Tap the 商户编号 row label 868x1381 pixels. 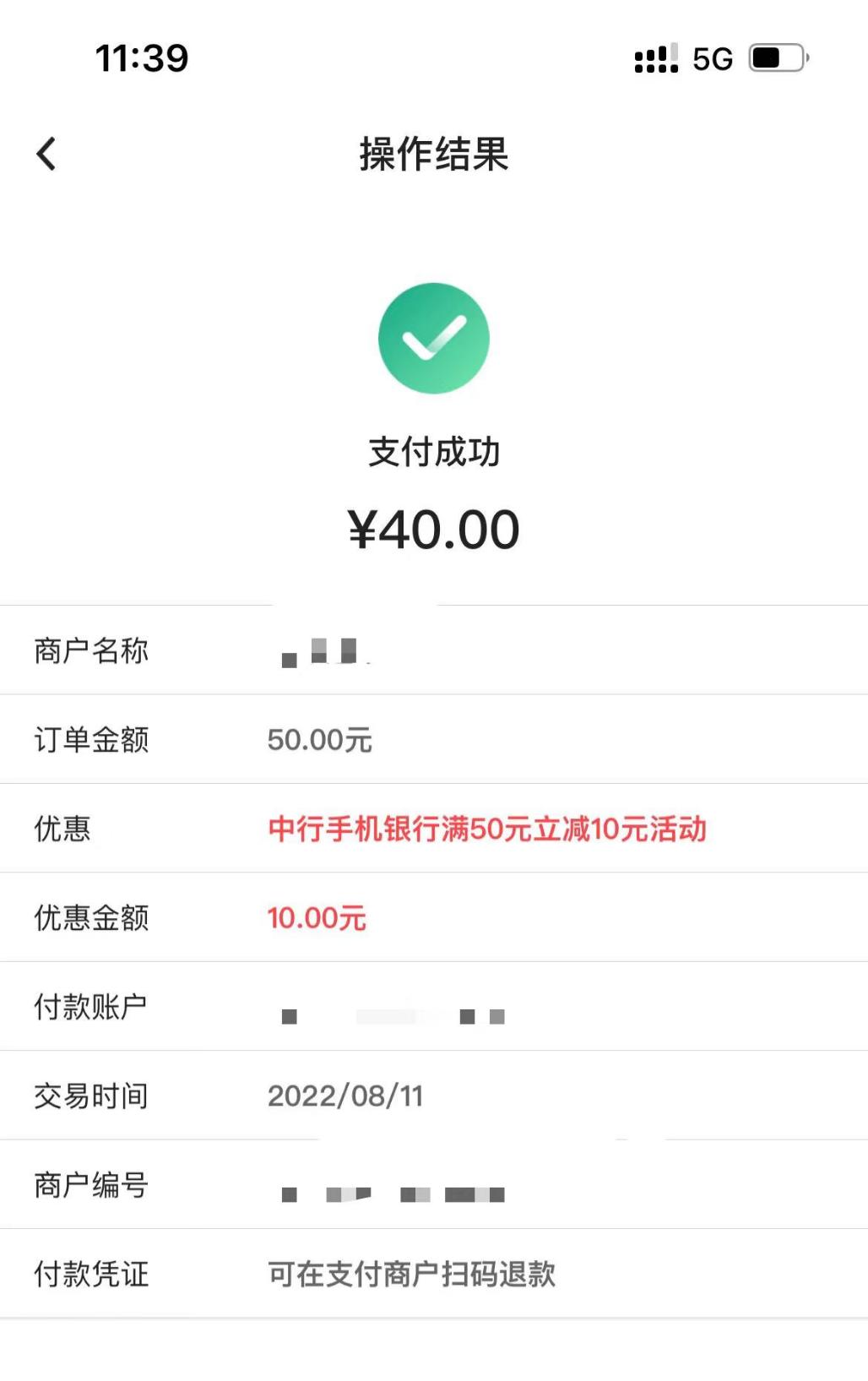pyautogui.click(x=91, y=1185)
